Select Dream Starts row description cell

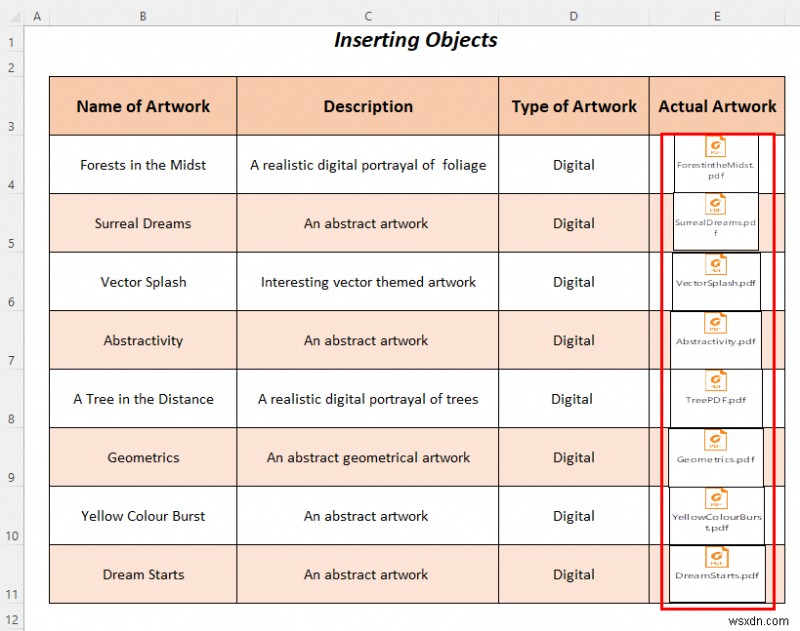tap(367, 574)
